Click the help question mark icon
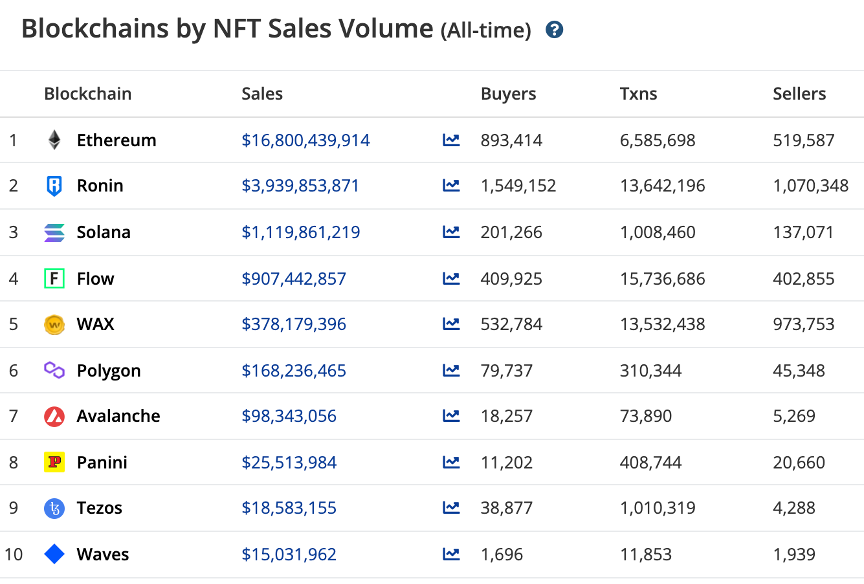This screenshot has width=864, height=584. 555,30
